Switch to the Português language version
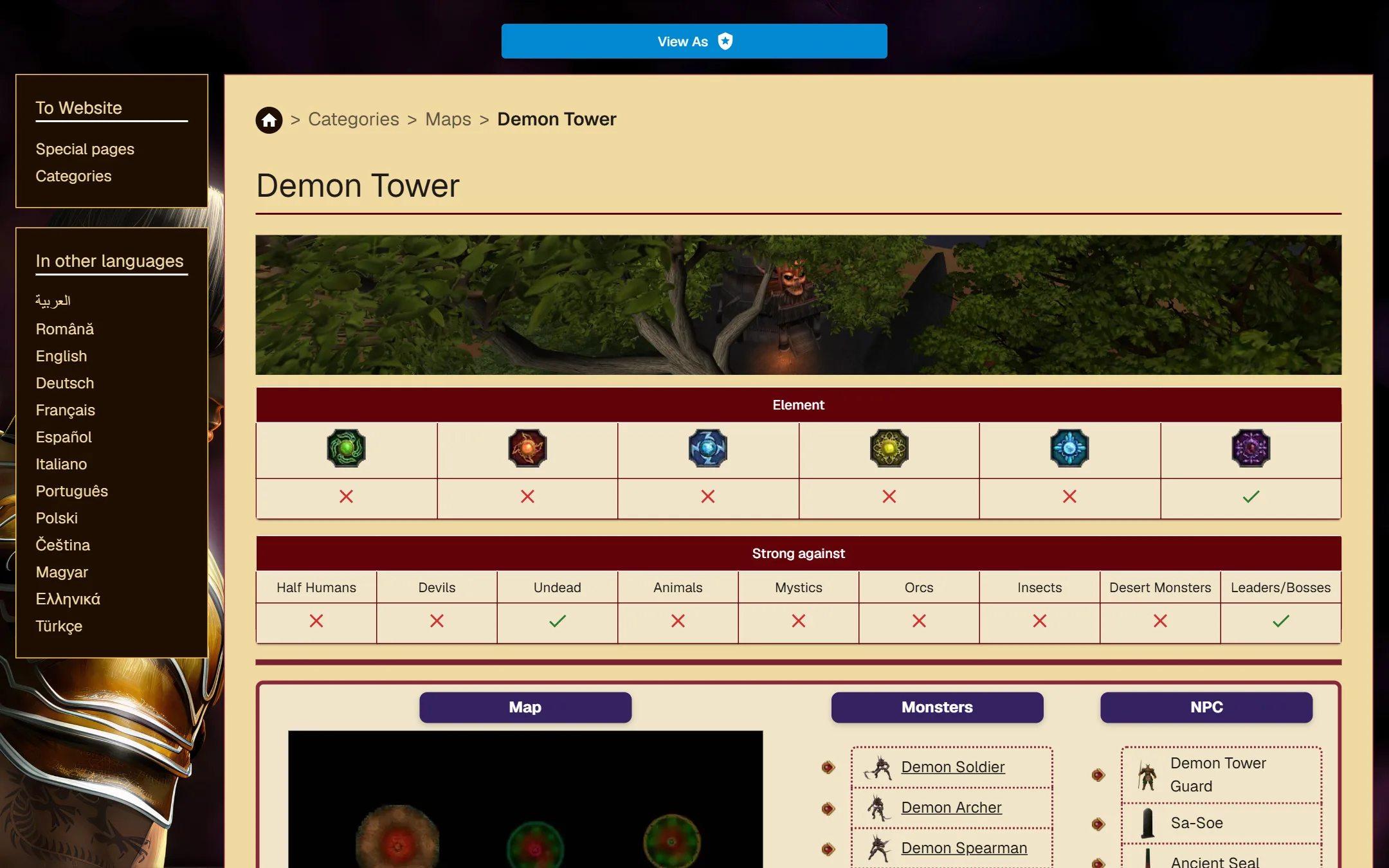 click(72, 491)
